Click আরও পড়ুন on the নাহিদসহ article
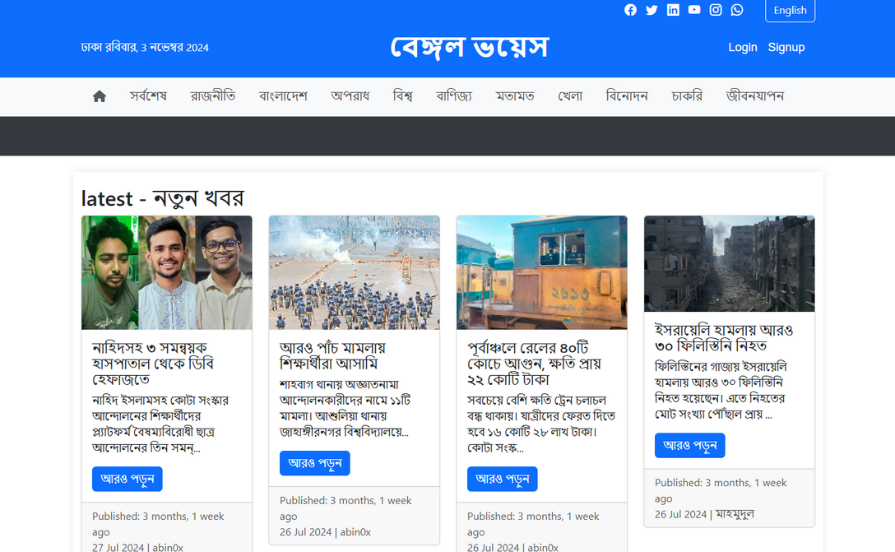 click(127, 479)
